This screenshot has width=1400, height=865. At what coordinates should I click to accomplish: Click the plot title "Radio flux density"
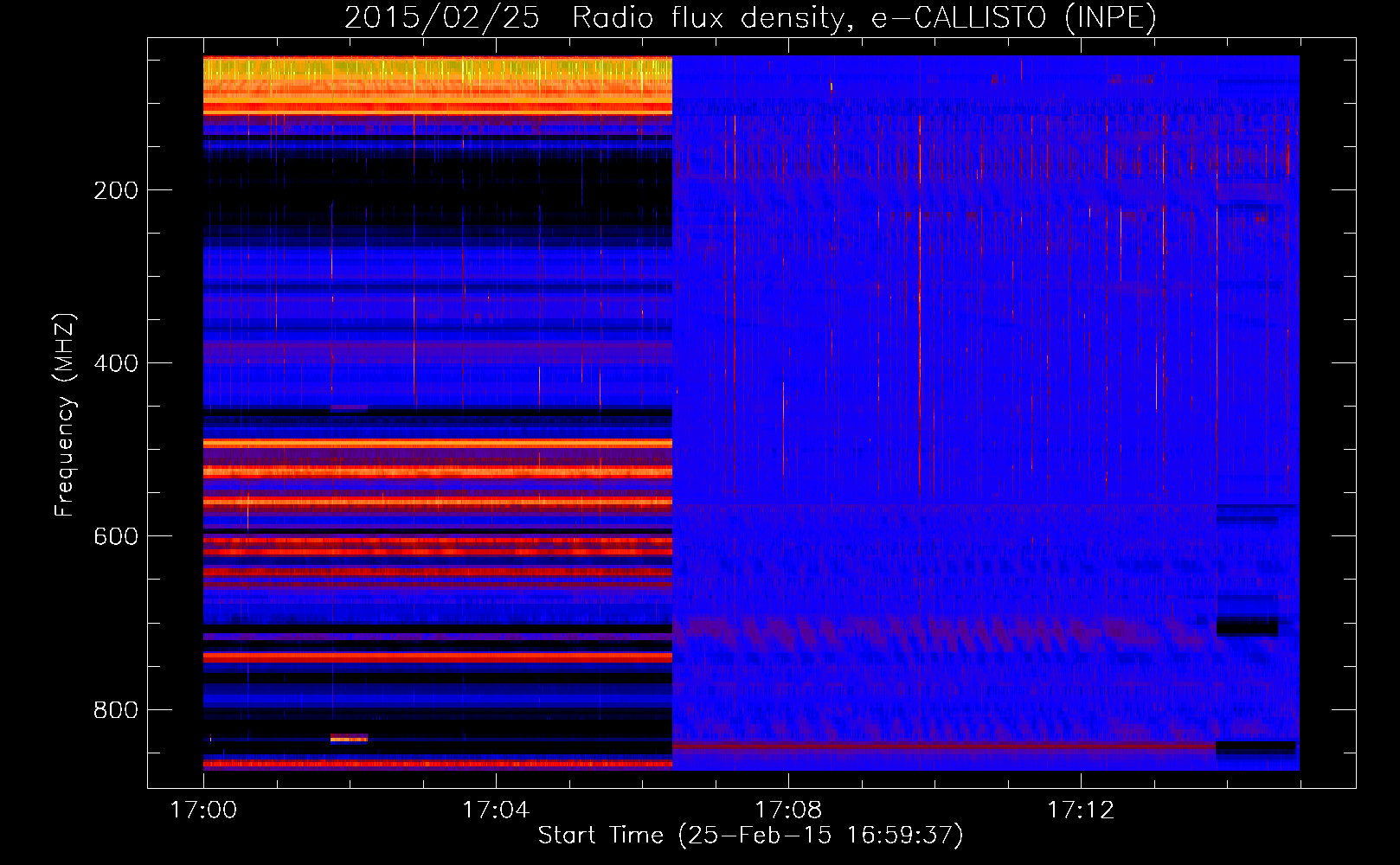(x=707, y=17)
